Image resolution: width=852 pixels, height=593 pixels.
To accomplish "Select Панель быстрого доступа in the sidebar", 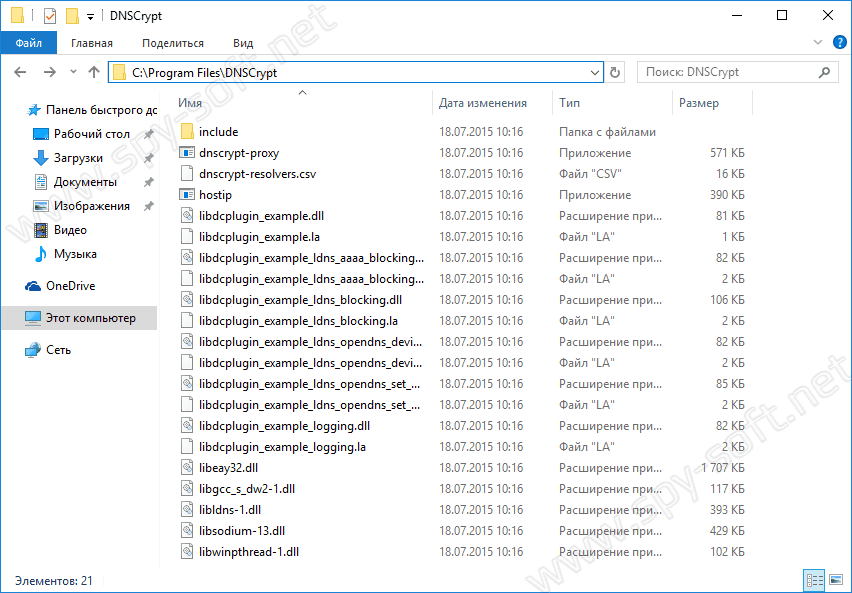I will 92,110.
